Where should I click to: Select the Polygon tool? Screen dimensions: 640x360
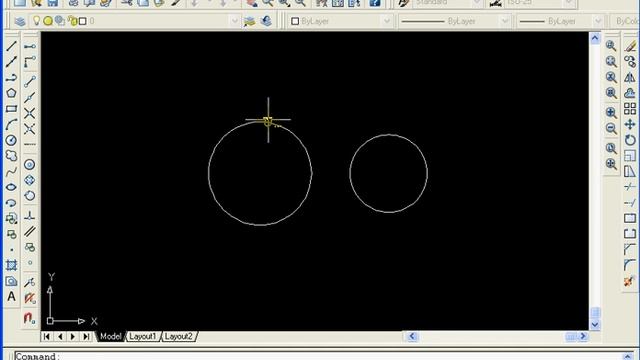coord(11,93)
